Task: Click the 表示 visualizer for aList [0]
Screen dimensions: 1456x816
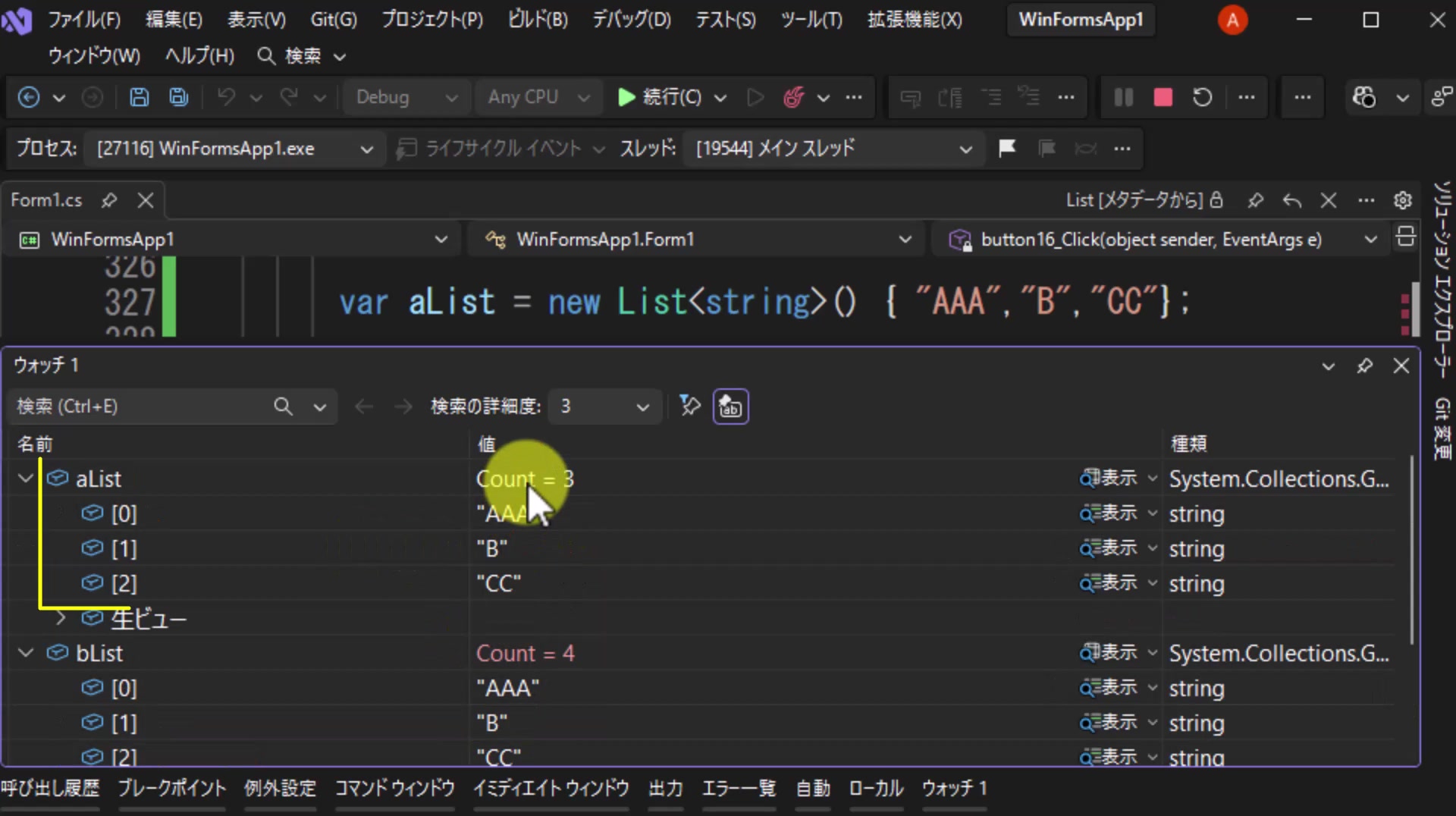Action: coord(1109,513)
